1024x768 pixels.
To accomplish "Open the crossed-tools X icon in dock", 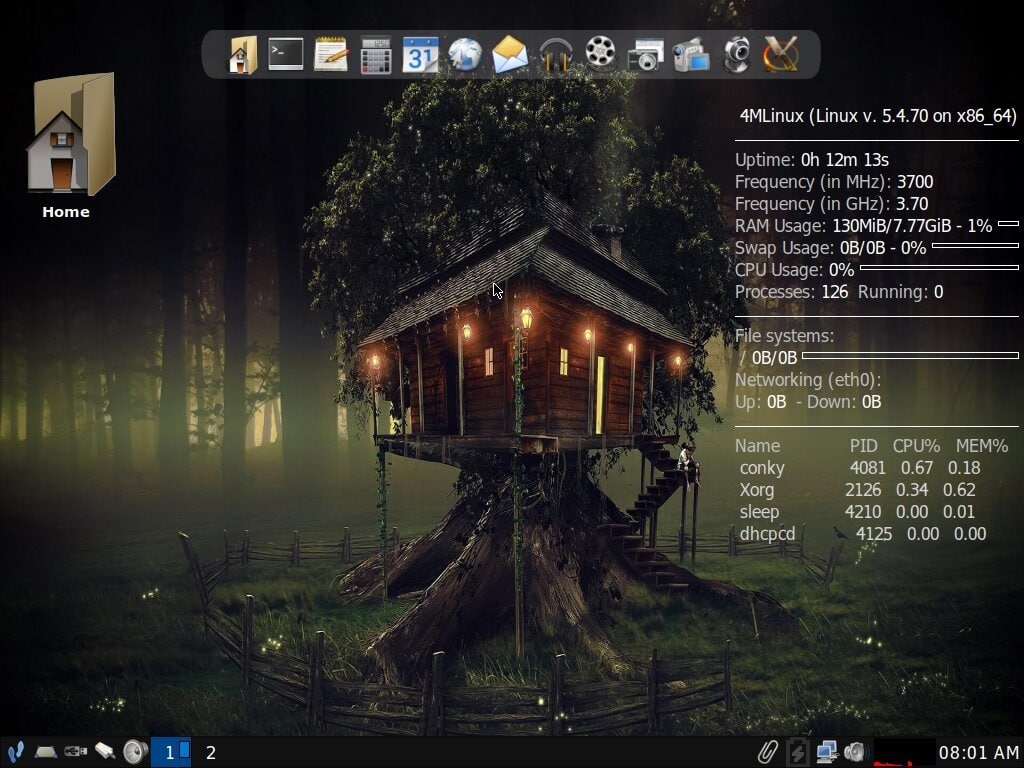I will [780, 54].
